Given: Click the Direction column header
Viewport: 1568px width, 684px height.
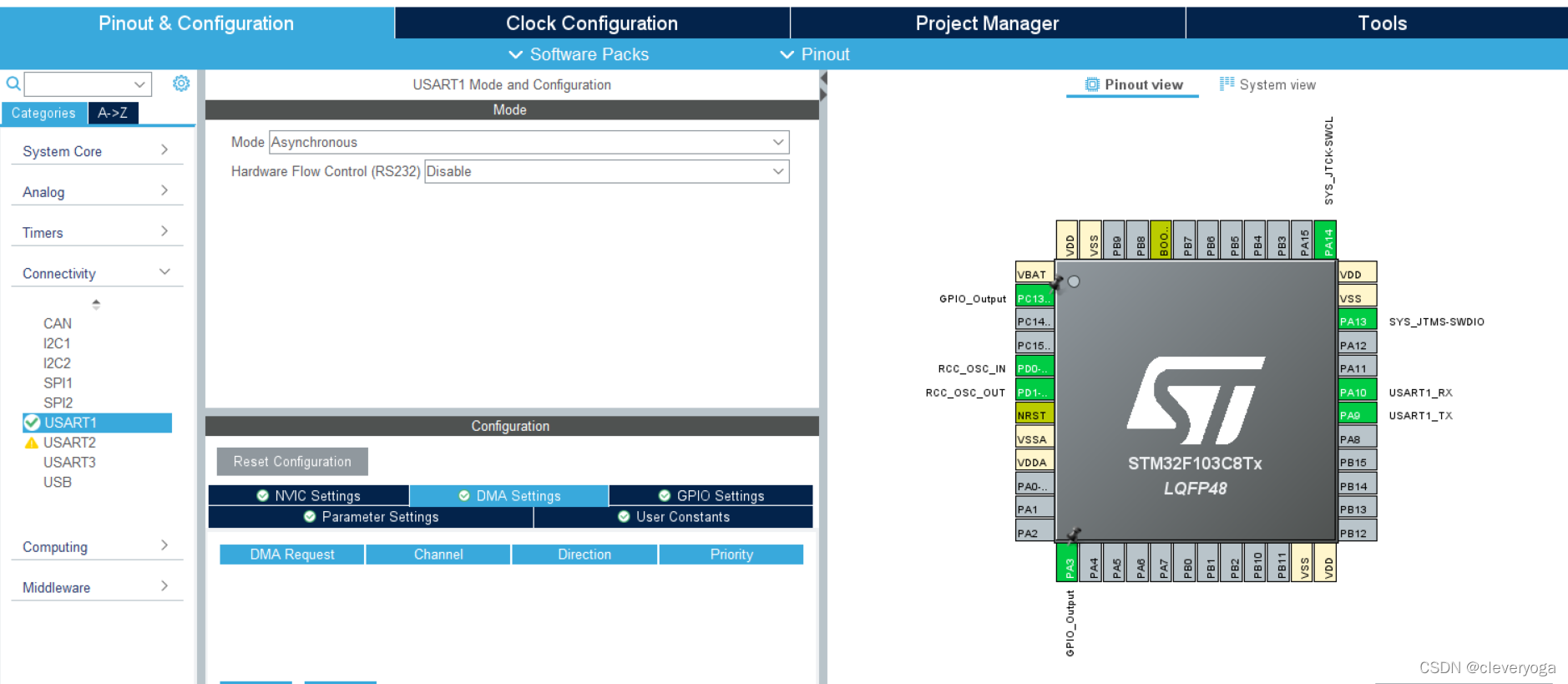Looking at the screenshot, I should point(584,555).
